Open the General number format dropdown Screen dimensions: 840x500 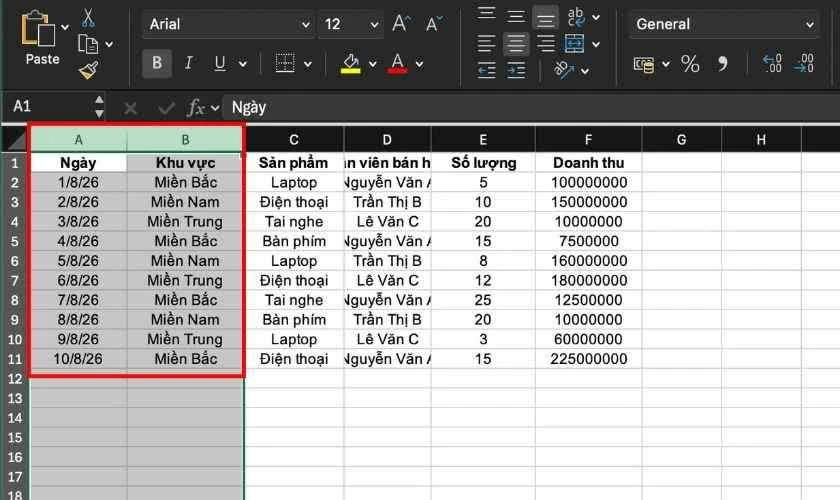pyautogui.click(x=724, y=24)
